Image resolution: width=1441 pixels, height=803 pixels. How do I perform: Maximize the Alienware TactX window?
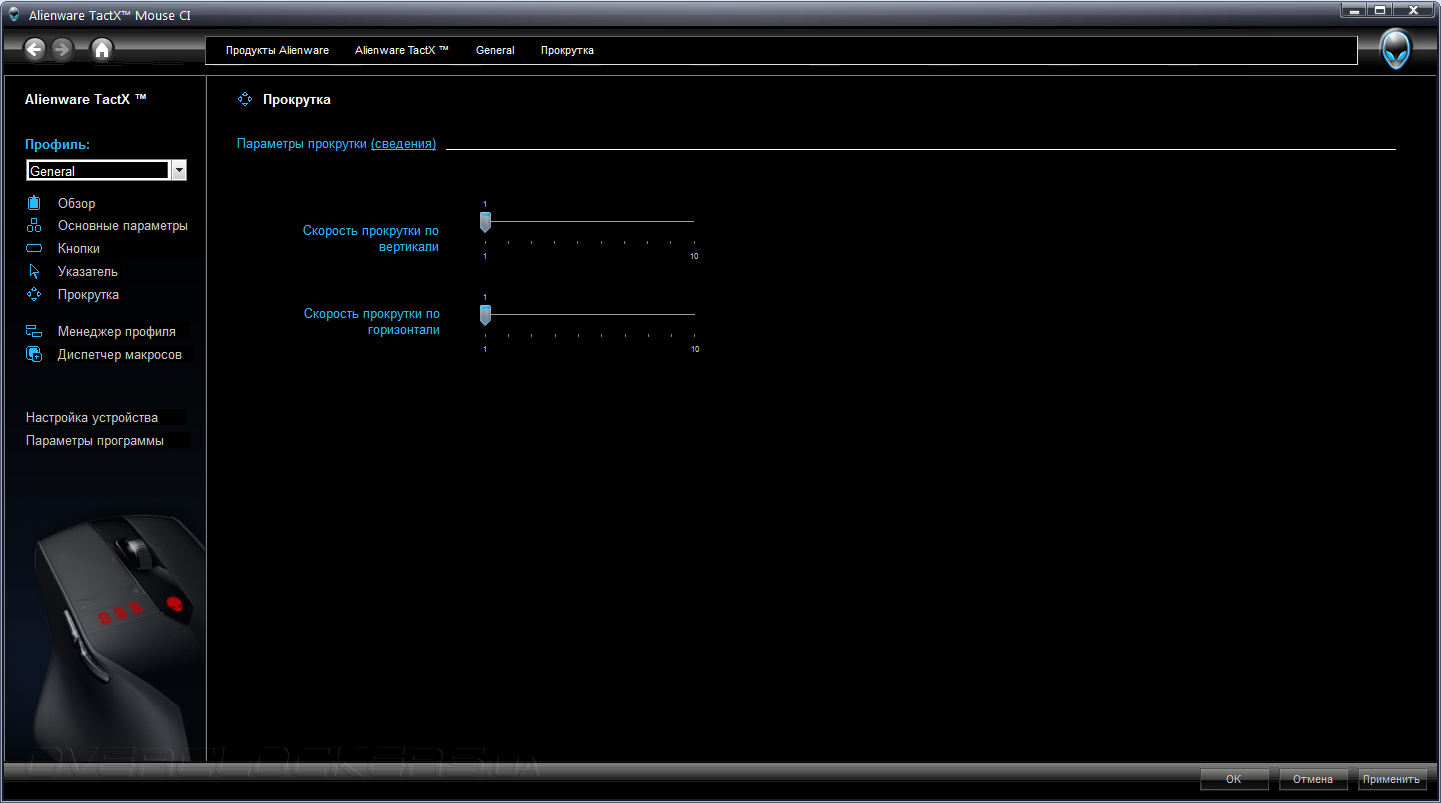tap(1380, 10)
